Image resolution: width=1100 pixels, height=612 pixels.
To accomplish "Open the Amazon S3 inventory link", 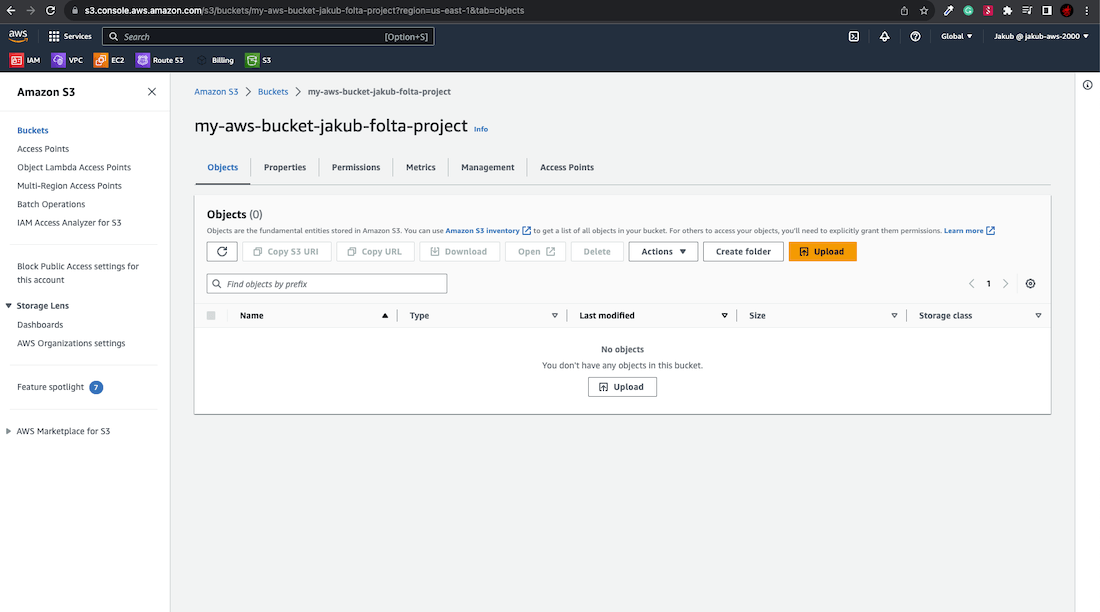I will [x=482, y=231].
